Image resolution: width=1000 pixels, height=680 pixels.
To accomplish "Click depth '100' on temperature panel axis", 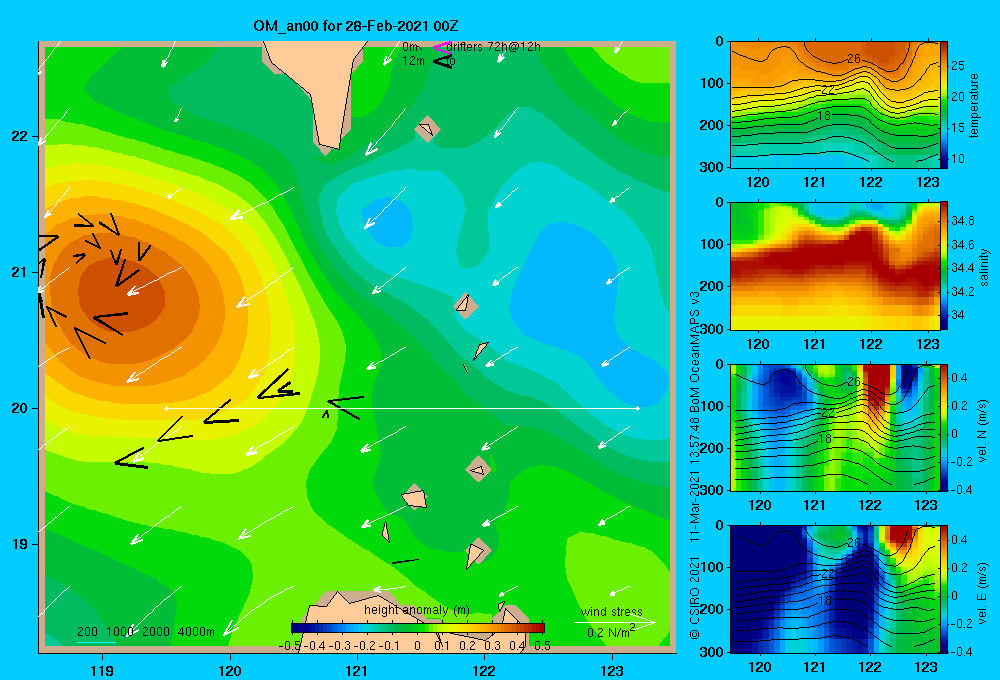I will coord(712,83).
